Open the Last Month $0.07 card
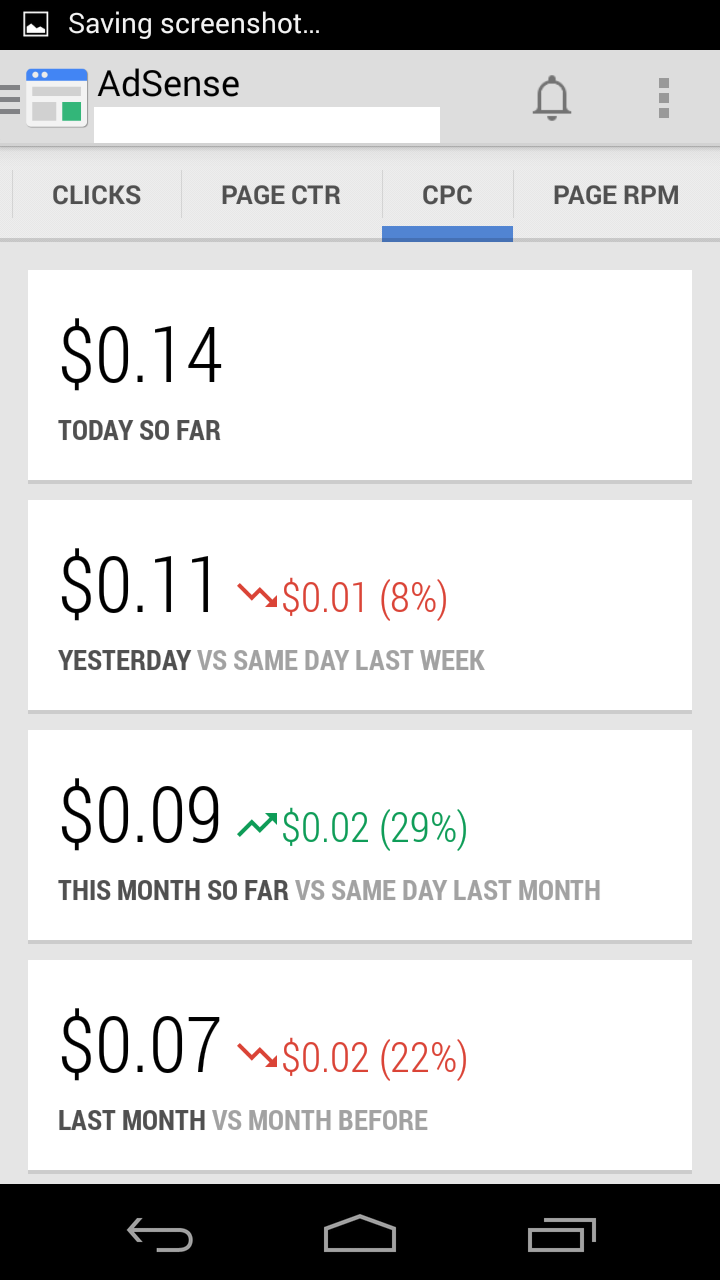Image resolution: width=720 pixels, height=1280 pixels. (x=360, y=1065)
